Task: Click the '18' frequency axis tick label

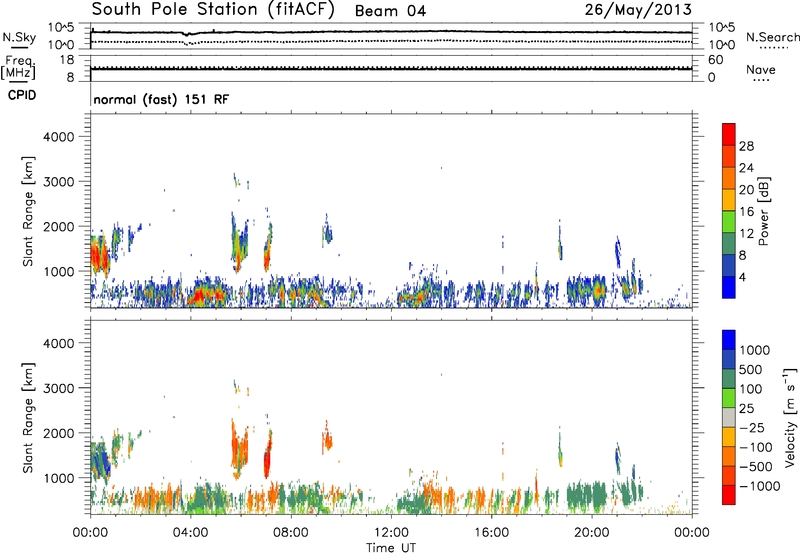Action: (68, 60)
